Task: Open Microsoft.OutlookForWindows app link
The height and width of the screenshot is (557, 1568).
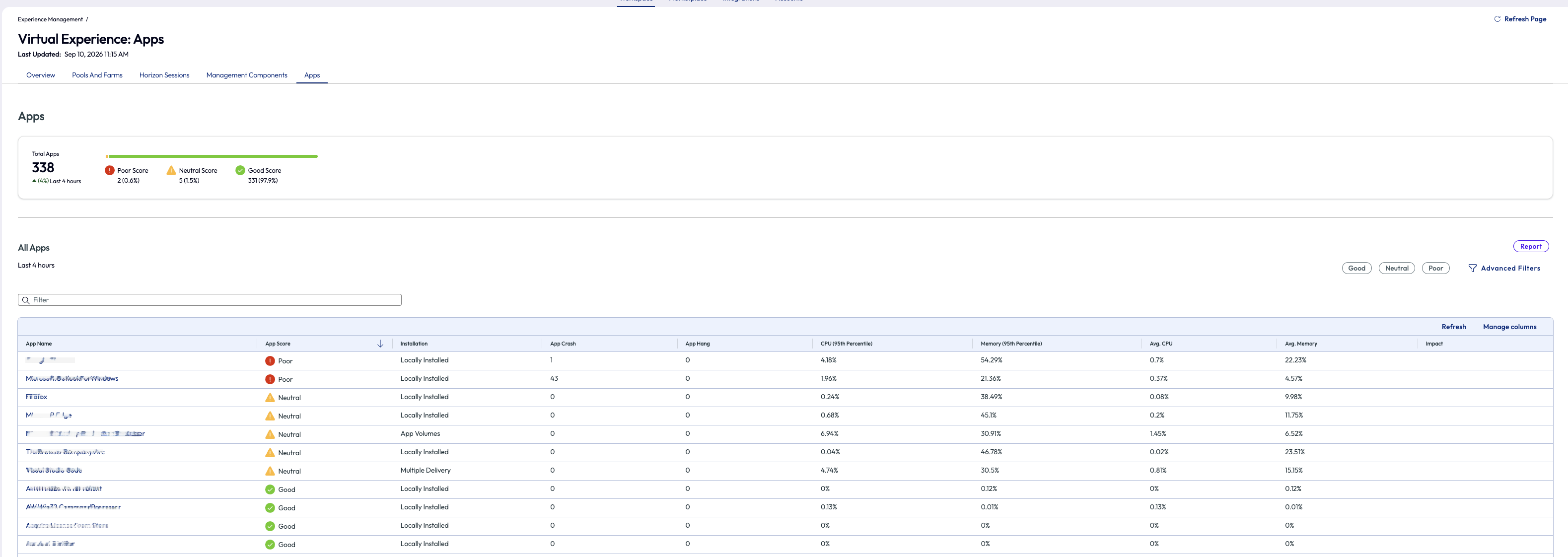Action: click(x=72, y=379)
